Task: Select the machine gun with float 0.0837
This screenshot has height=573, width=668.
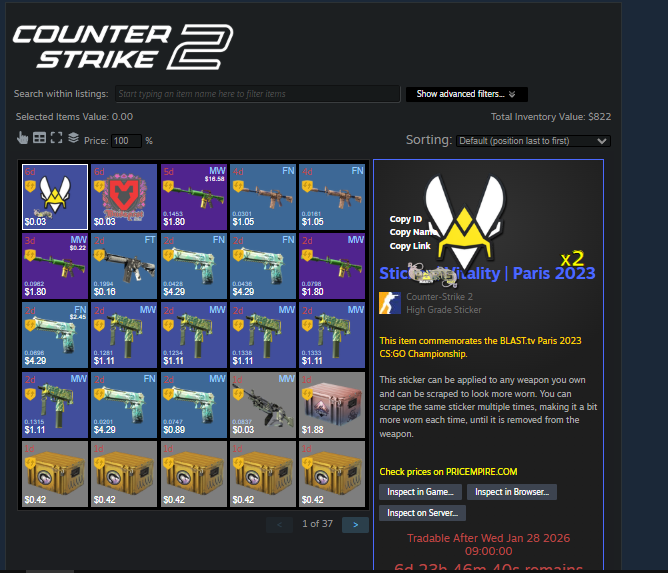Action: (263, 404)
